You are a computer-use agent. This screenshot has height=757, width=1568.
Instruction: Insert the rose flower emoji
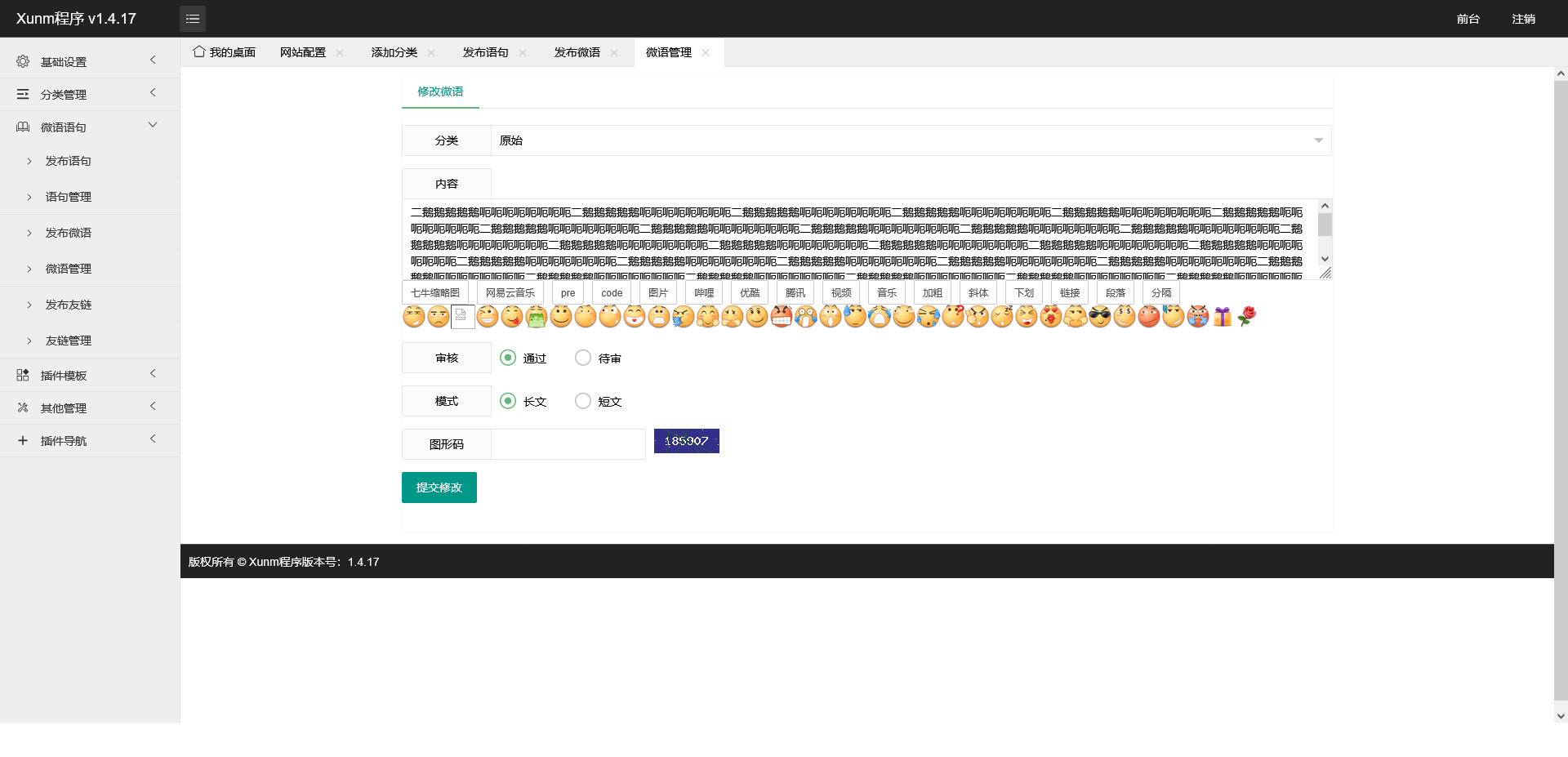(1246, 316)
